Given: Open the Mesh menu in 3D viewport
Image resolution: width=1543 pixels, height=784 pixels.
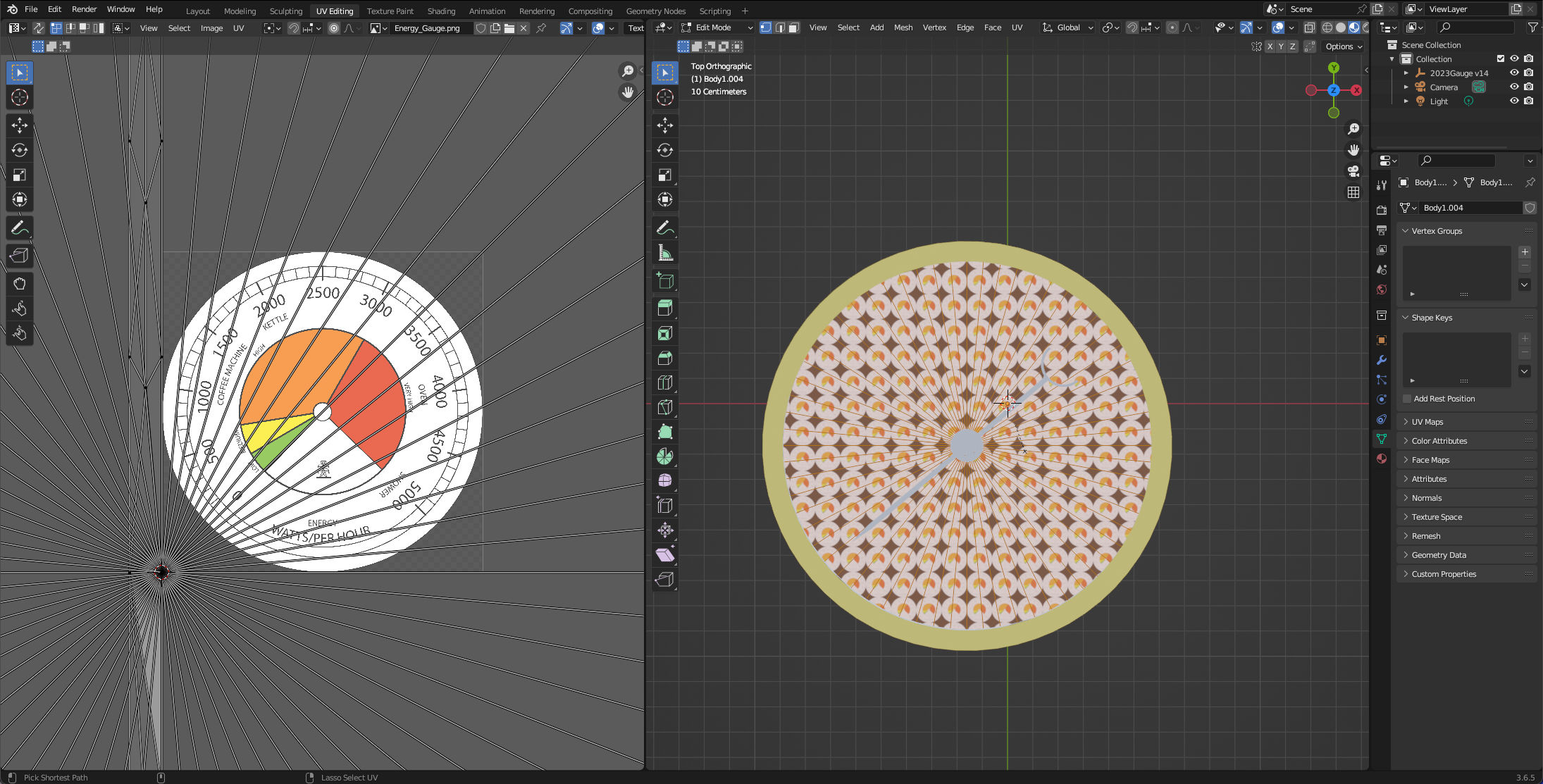Looking at the screenshot, I should point(903,27).
